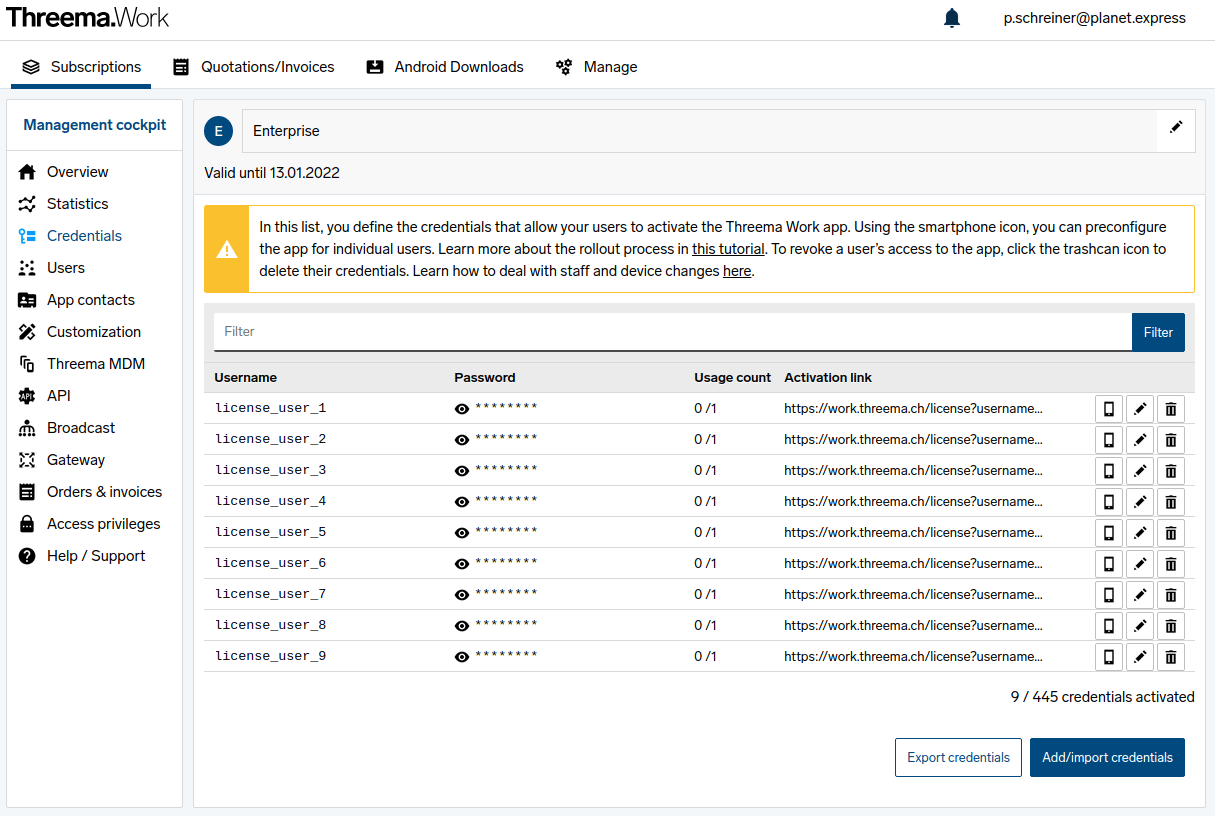Open Statistics from the sidebar

click(x=65, y=204)
